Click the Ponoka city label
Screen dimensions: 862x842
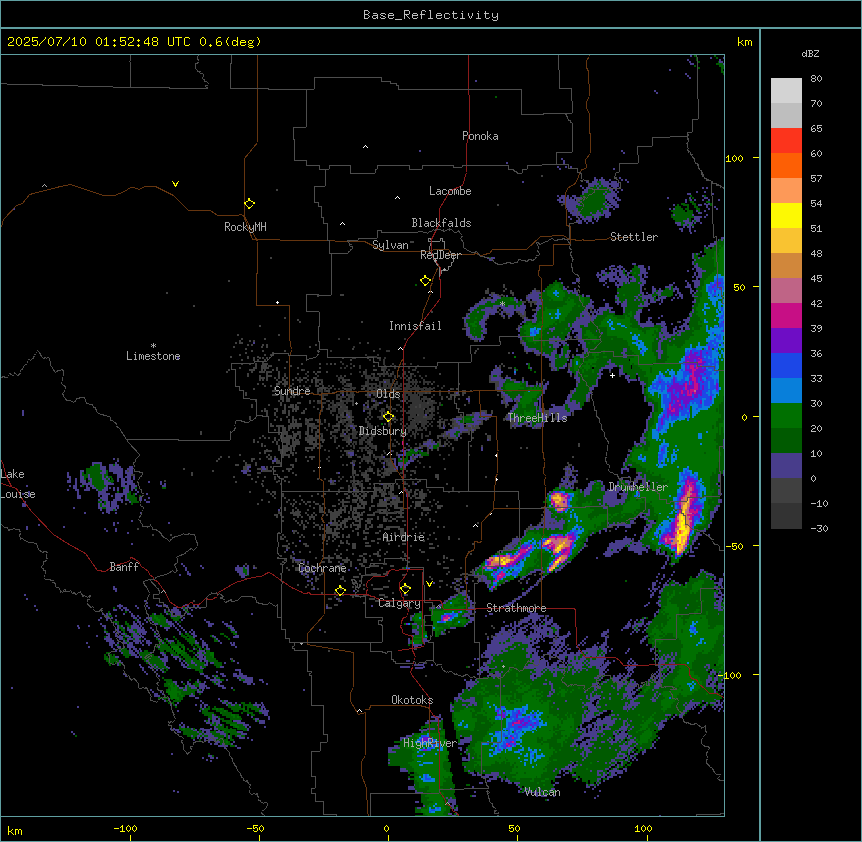tap(480, 136)
